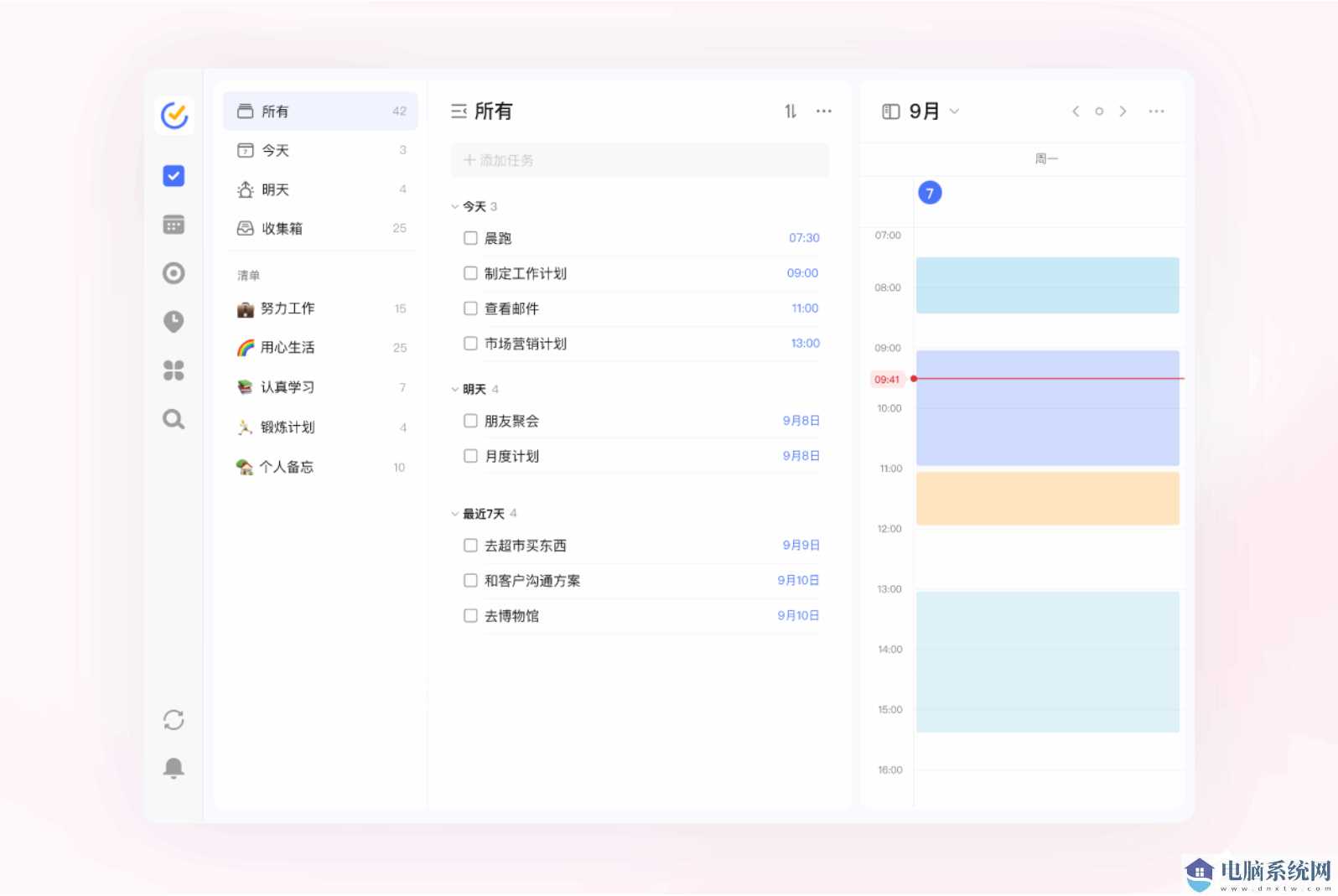This screenshot has height=896, width=1338.
Task: Check off the 晨跑 task
Action: pos(470,238)
